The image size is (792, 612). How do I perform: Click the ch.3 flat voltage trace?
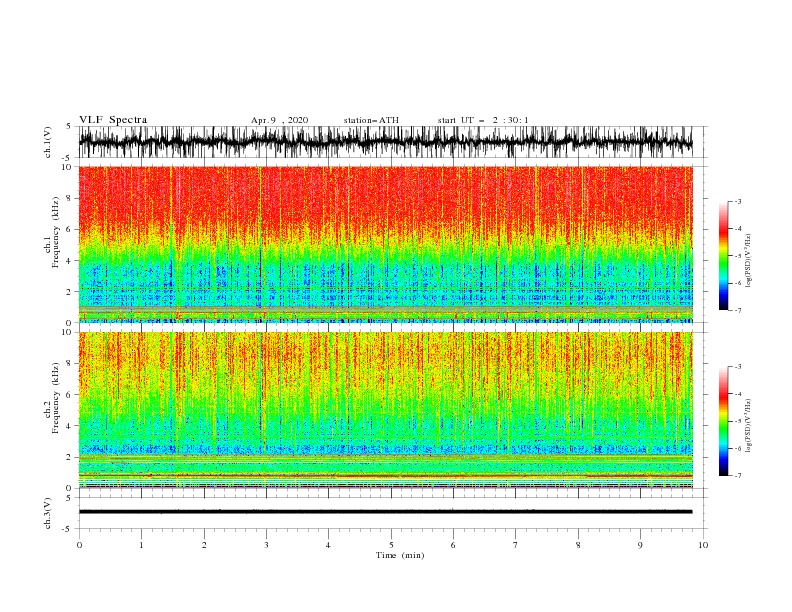(x=385, y=512)
